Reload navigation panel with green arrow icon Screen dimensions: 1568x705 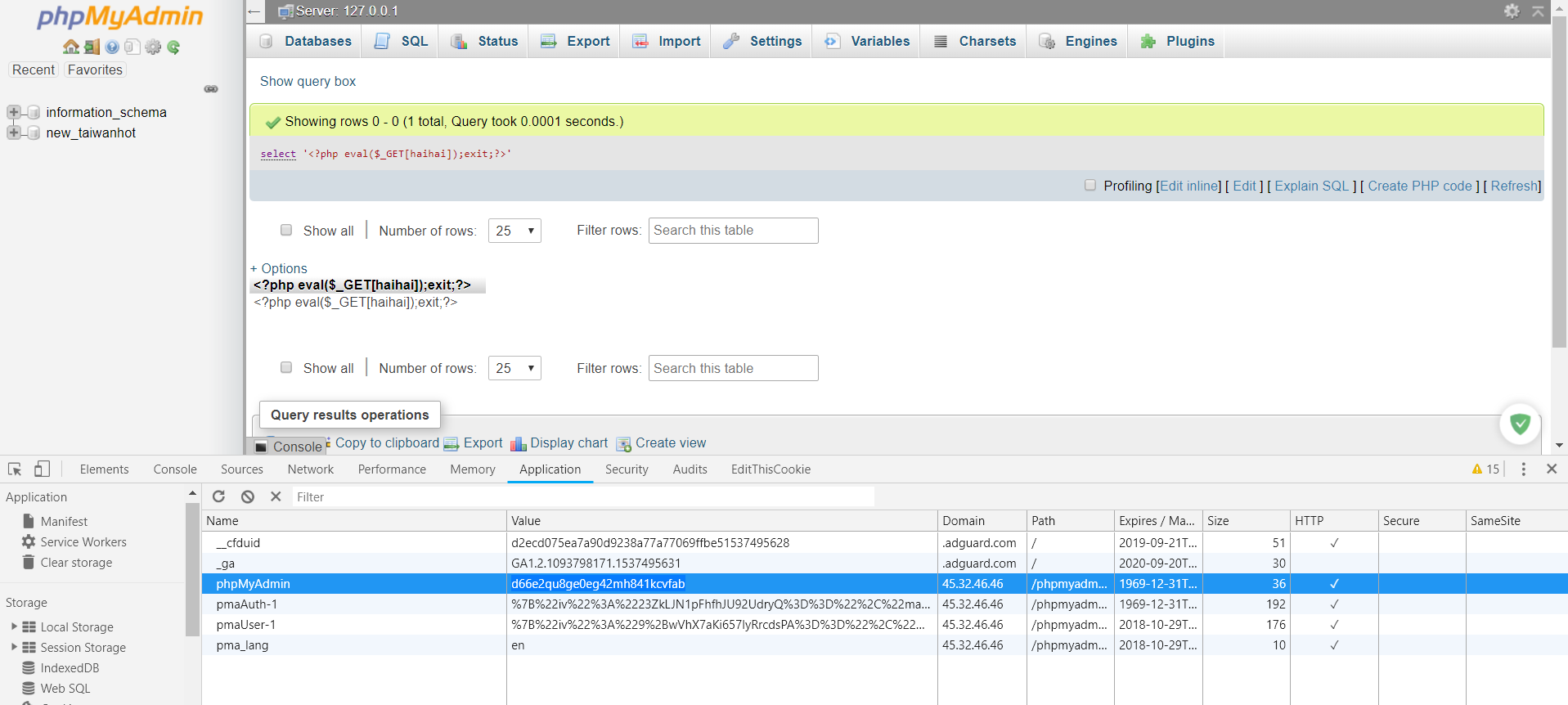click(x=173, y=47)
